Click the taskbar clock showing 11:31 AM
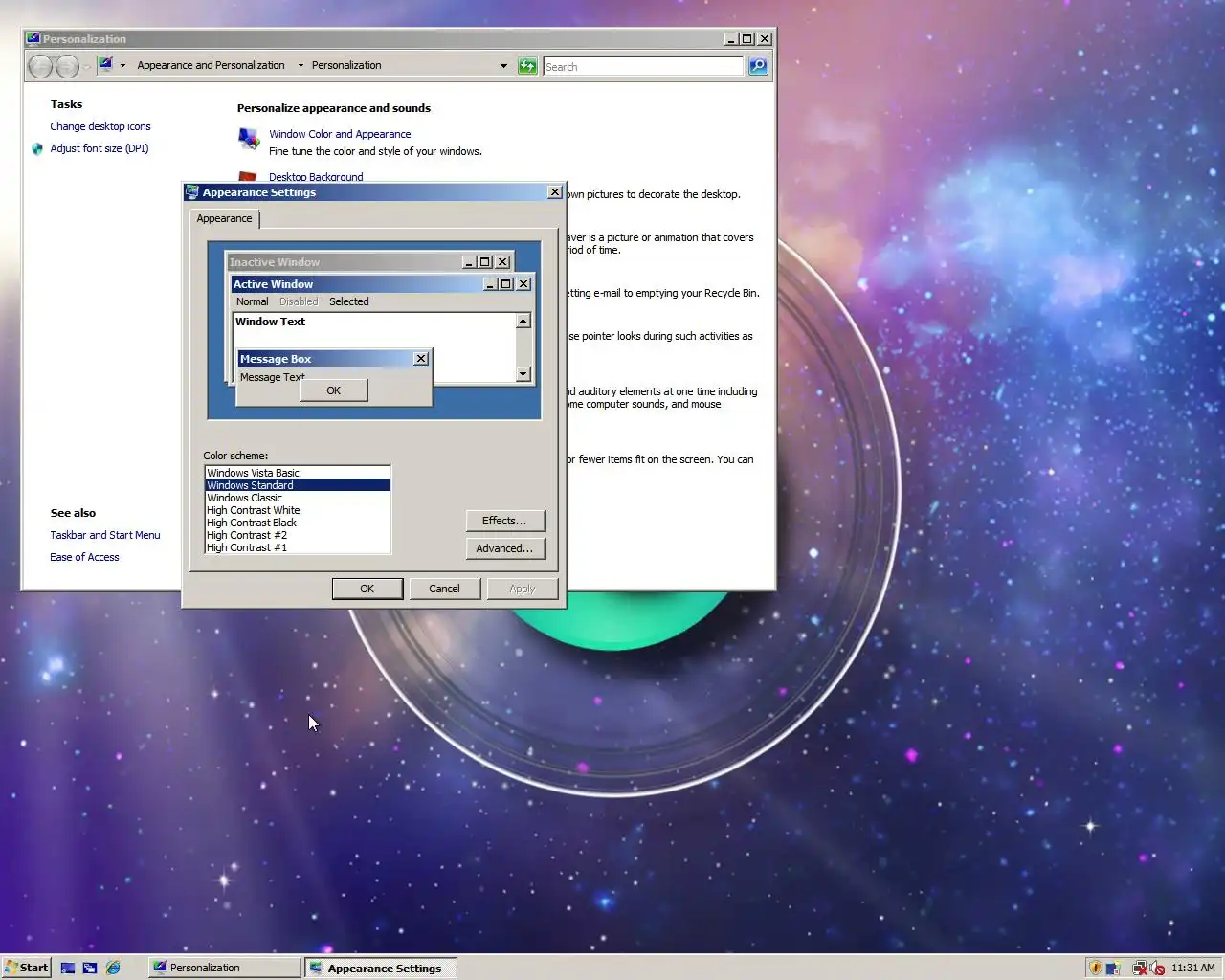This screenshot has width=1225, height=980. tap(1193, 969)
